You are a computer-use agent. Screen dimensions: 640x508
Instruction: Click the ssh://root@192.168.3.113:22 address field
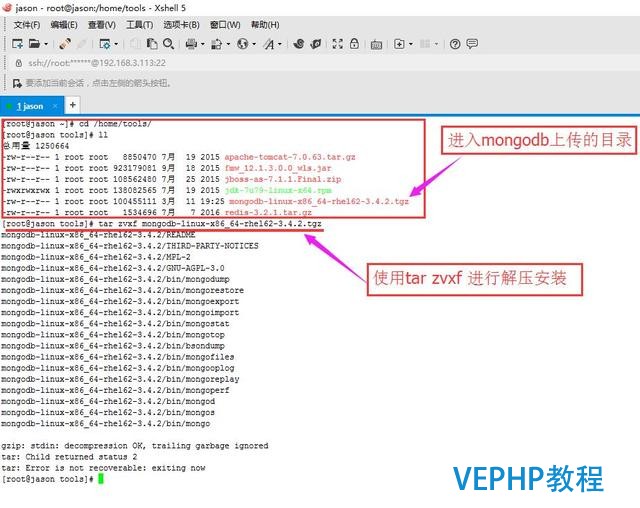97,63
